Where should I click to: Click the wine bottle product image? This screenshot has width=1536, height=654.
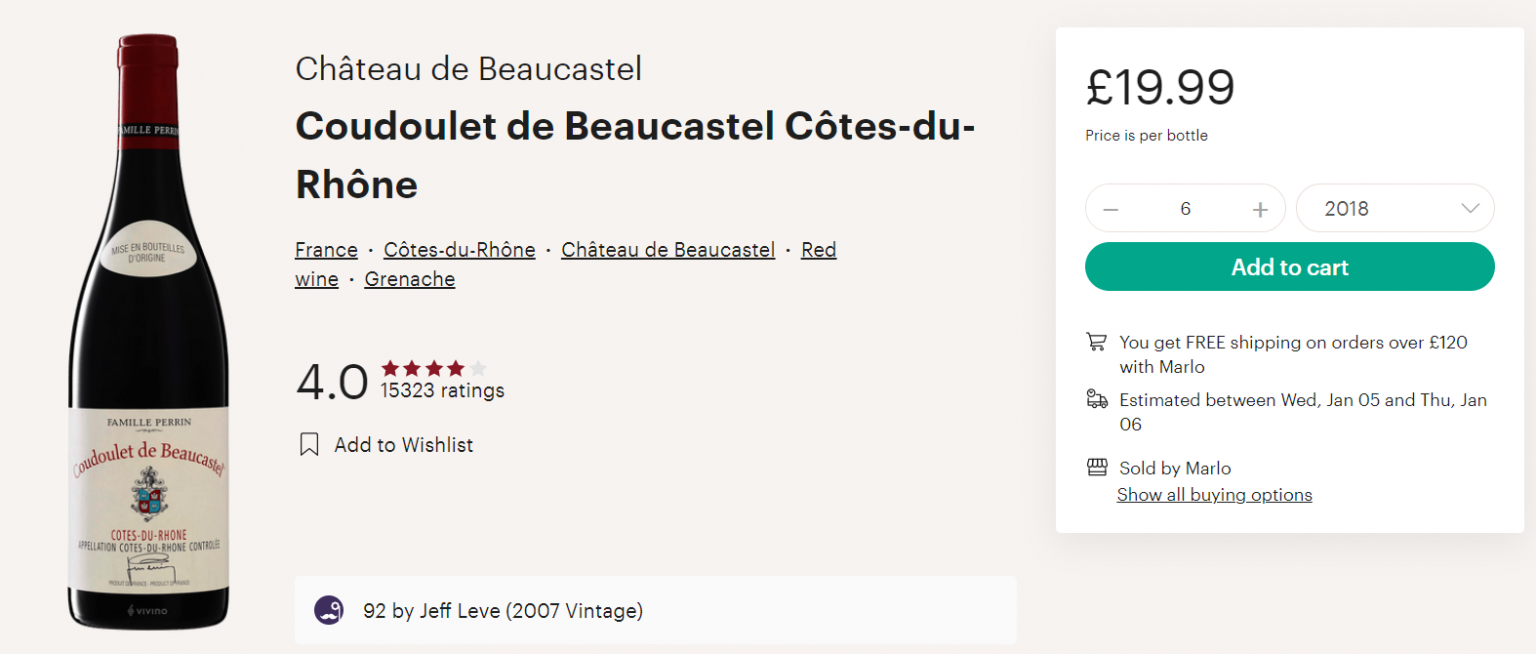148,330
